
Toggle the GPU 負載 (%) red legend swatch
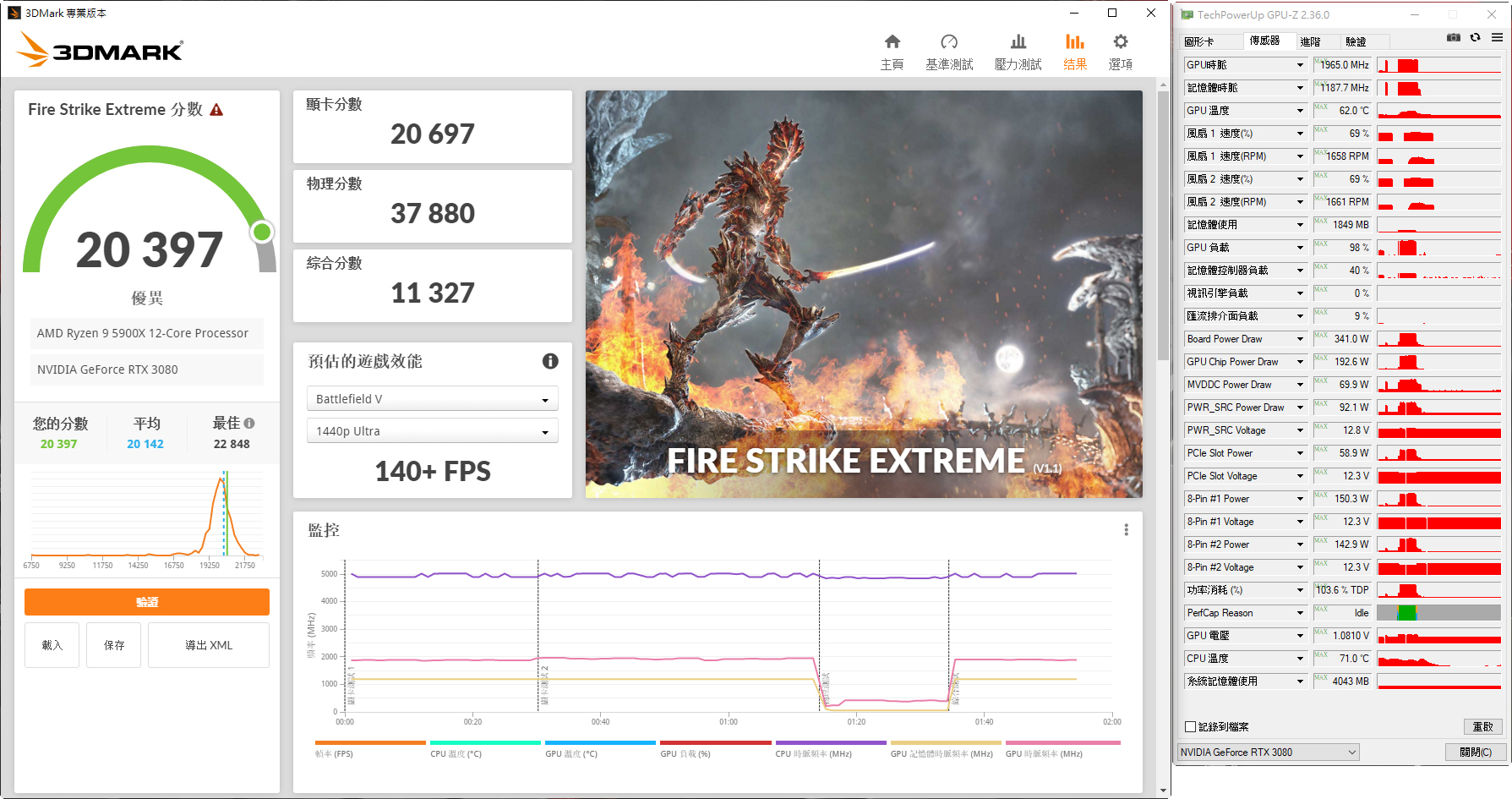715,742
